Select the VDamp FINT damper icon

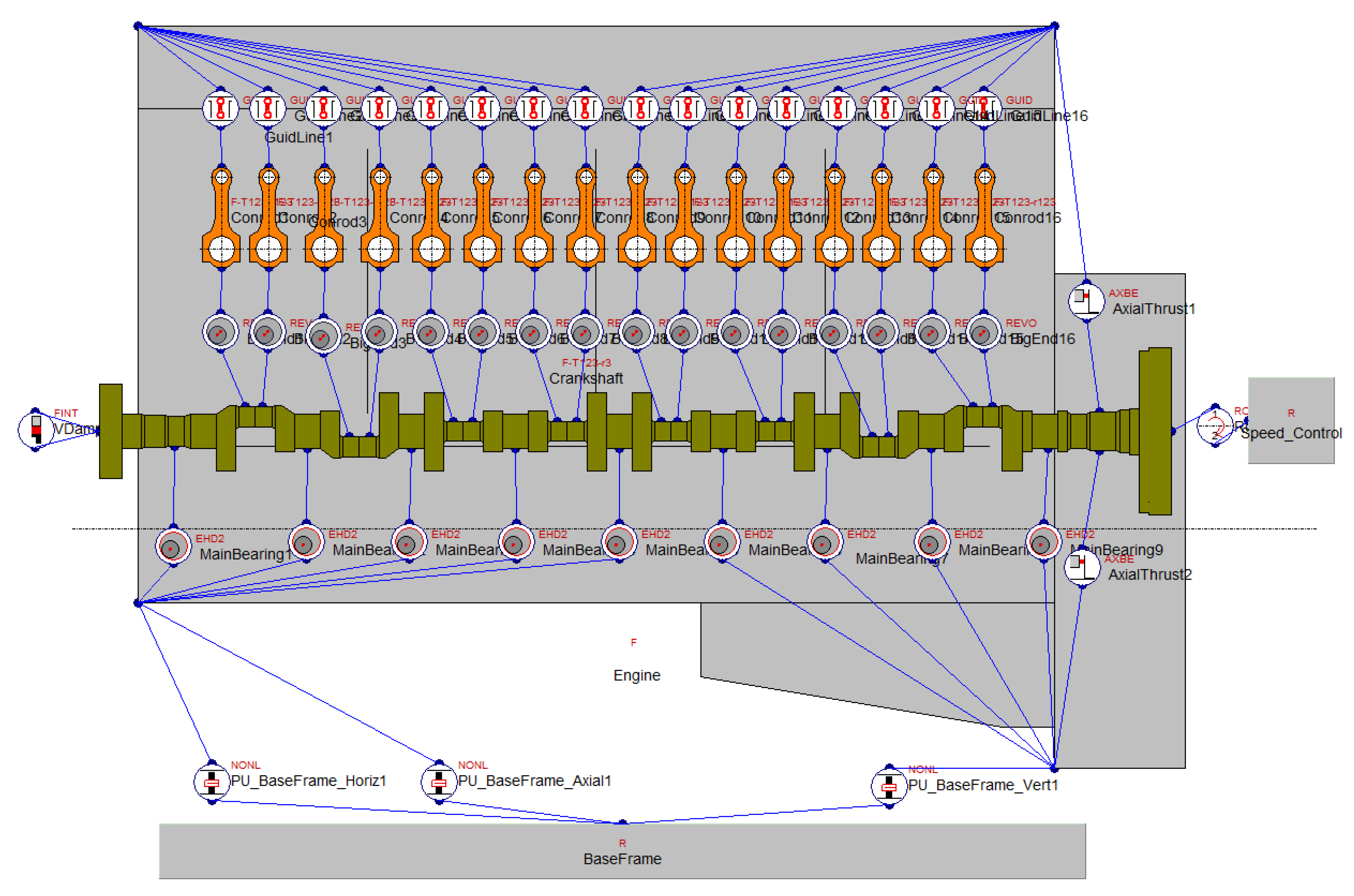point(35,430)
